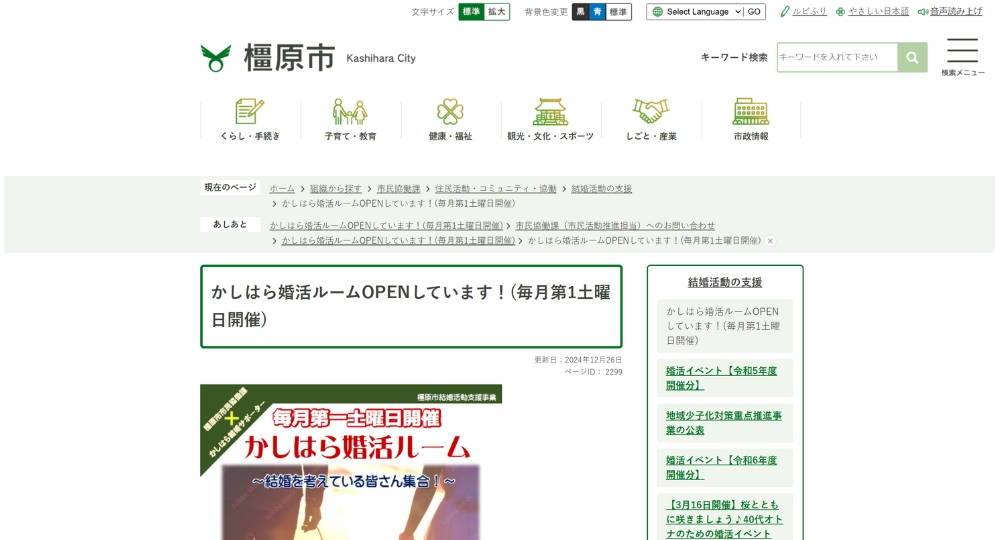The height and width of the screenshot is (540, 1000).
Task: Open the 結婚活動の支援 sidebar heading link
Action: (724, 282)
